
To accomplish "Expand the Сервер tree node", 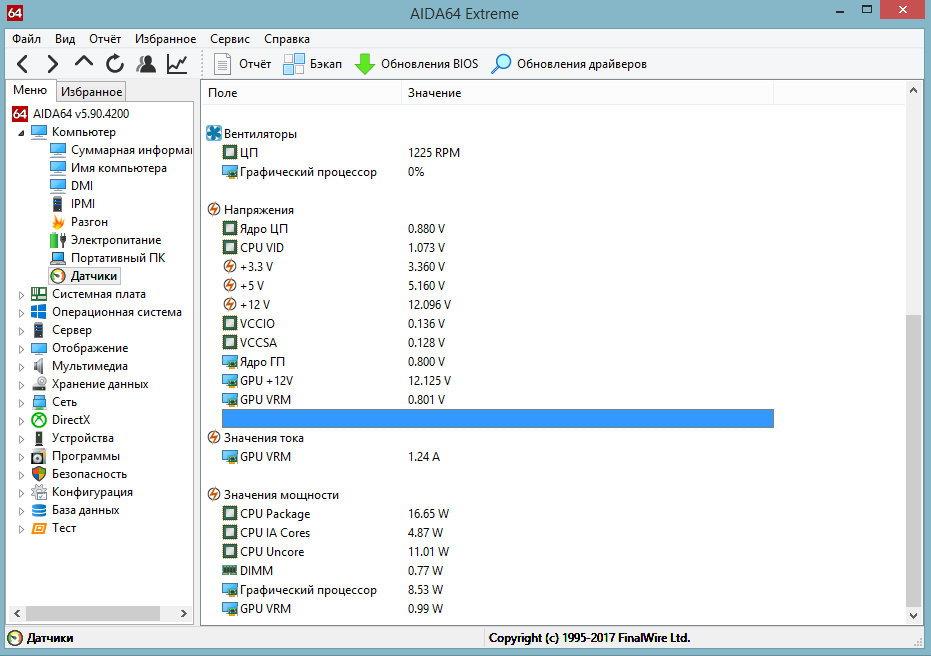I will (x=21, y=330).
